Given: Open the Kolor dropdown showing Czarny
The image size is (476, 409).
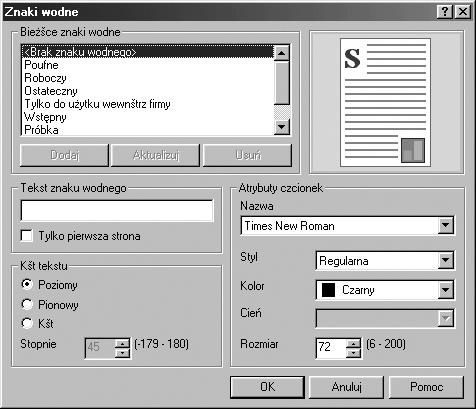Looking at the screenshot, I should click(446, 290).
